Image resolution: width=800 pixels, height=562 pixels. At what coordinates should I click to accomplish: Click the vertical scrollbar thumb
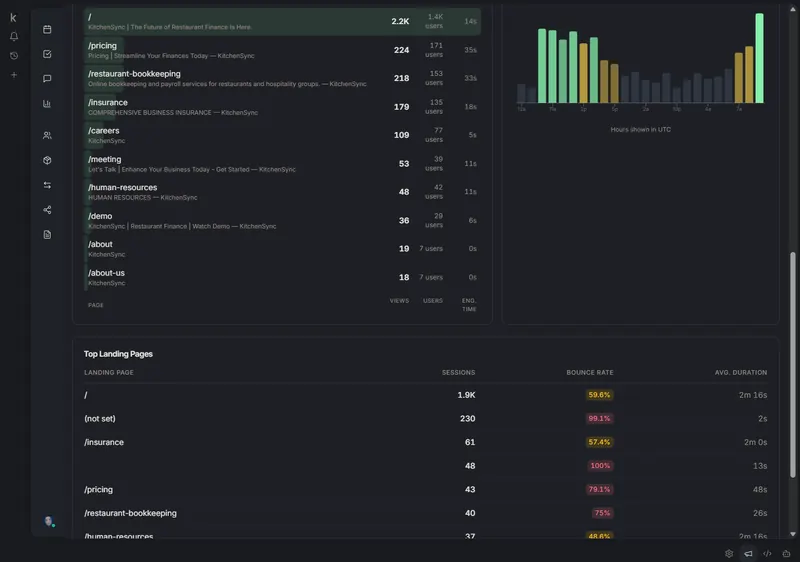[793, 365]
